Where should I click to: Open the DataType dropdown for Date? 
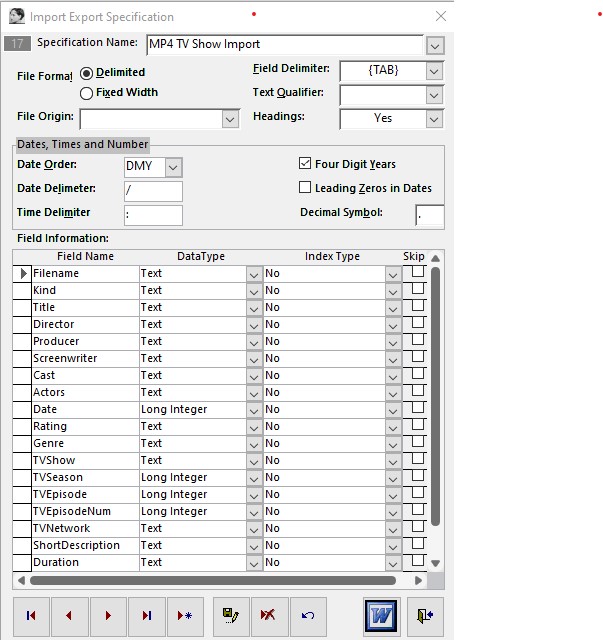(254, 410)
